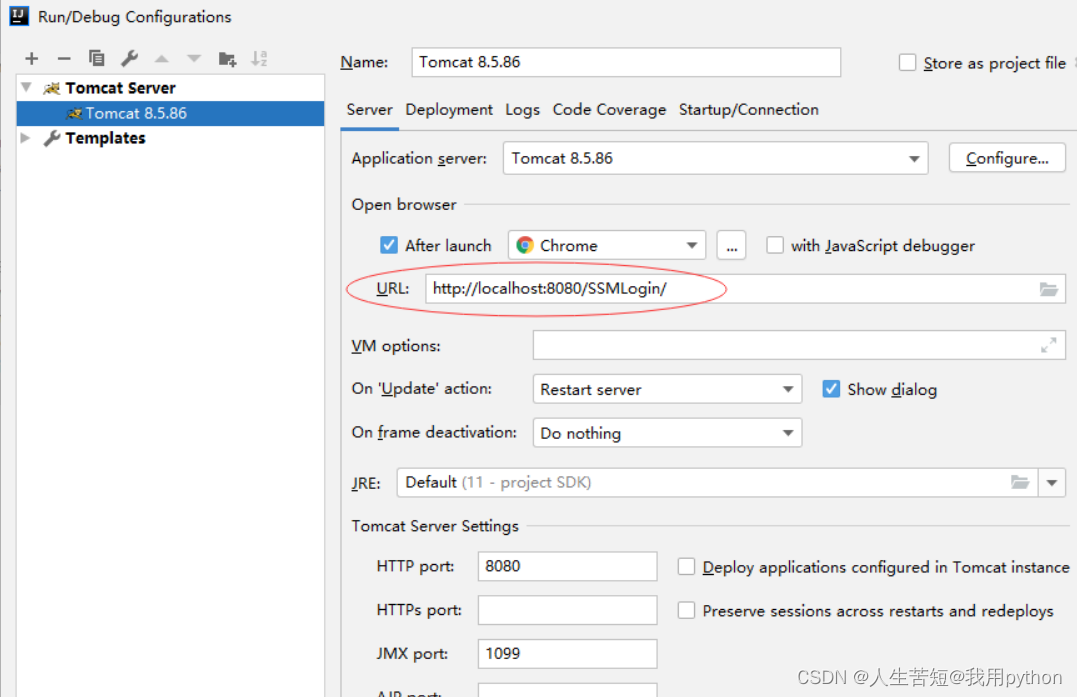Viewport: 1077px width, 697px height.
Task: Click the Name input field
Action: click(x=626, y=62)
